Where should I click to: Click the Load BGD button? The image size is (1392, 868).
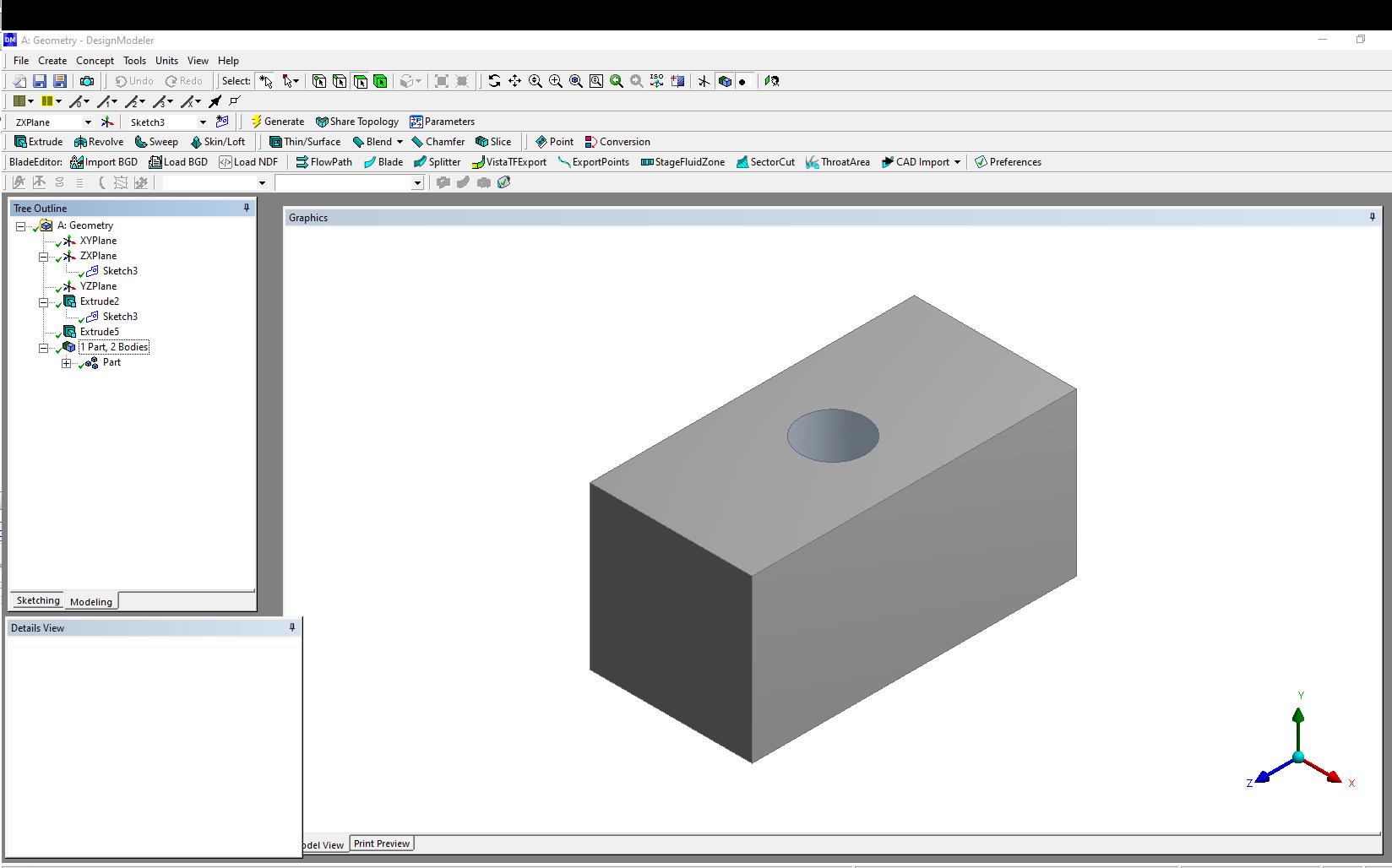[178, 162]
